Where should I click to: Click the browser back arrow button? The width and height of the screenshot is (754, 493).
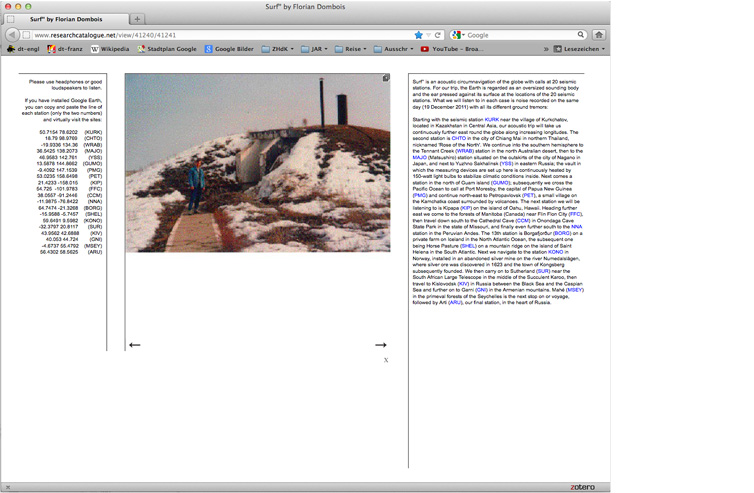(12, 35)
